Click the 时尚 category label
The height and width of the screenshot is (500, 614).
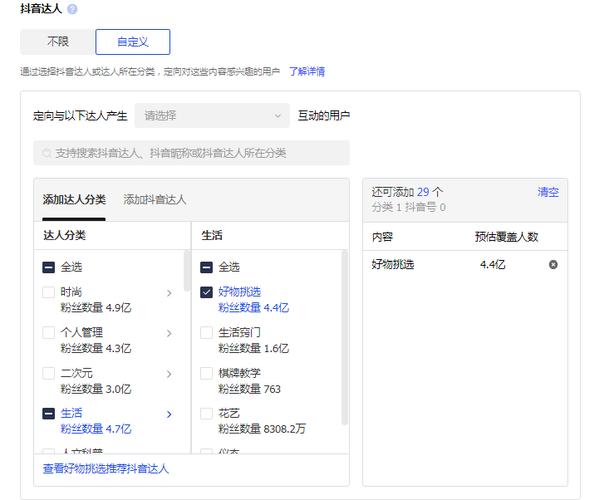point(71,292)
